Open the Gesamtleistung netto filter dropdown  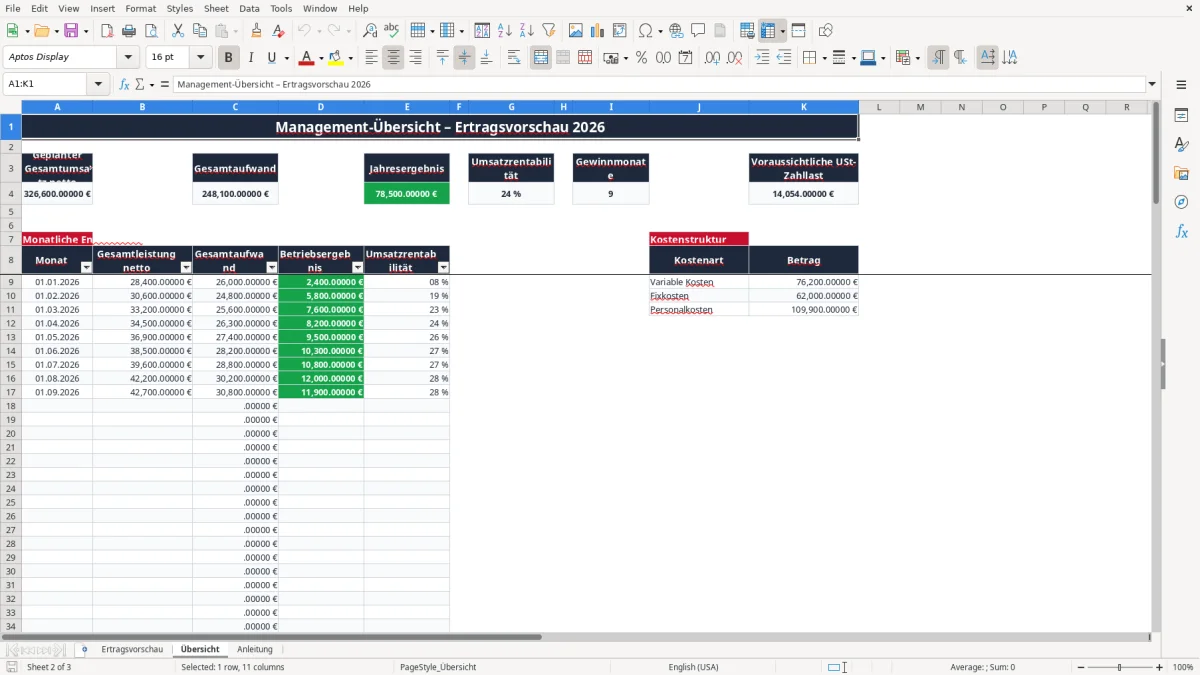coord(185,268)
